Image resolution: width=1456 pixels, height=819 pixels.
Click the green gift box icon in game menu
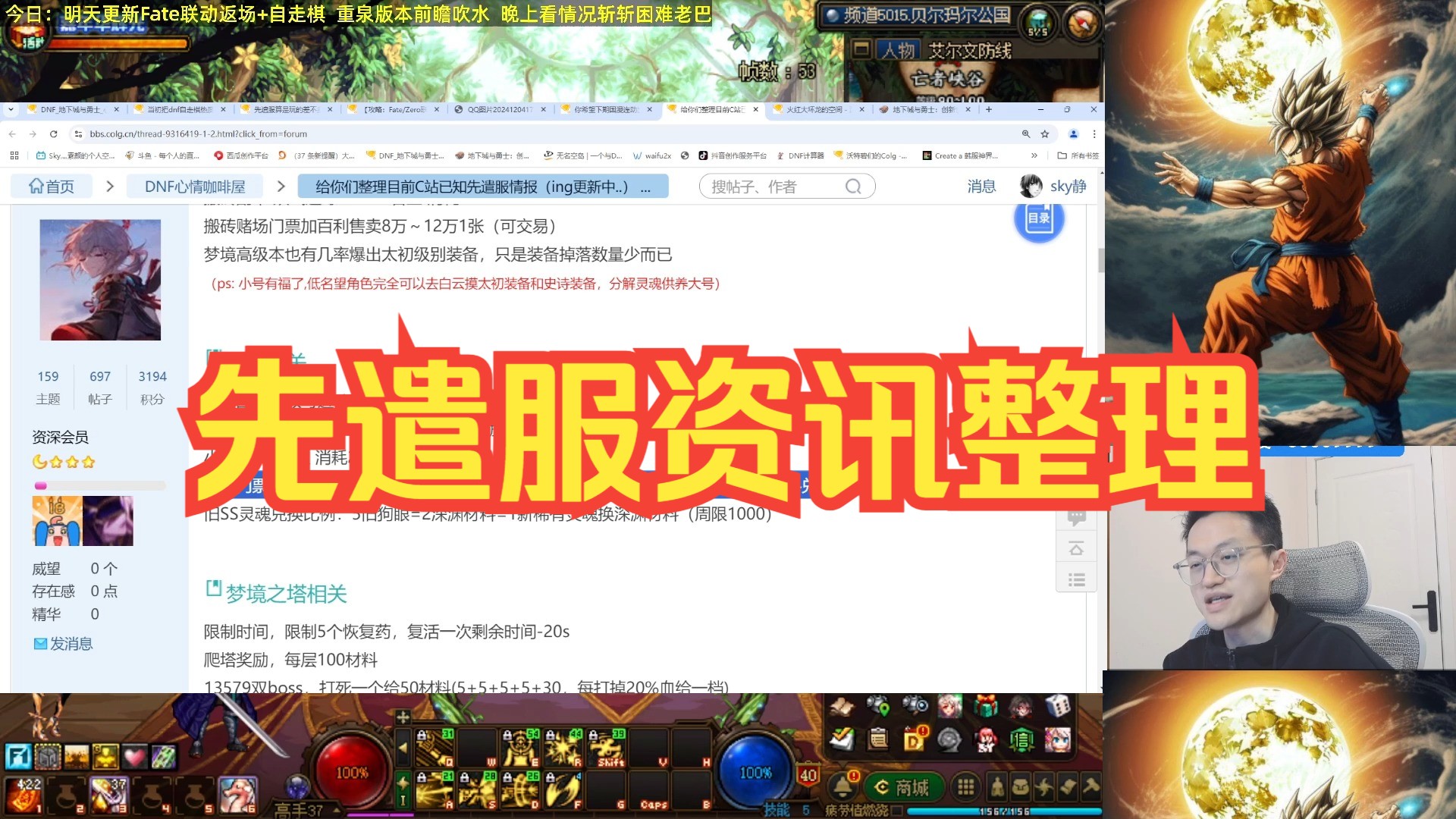[985, 707]
